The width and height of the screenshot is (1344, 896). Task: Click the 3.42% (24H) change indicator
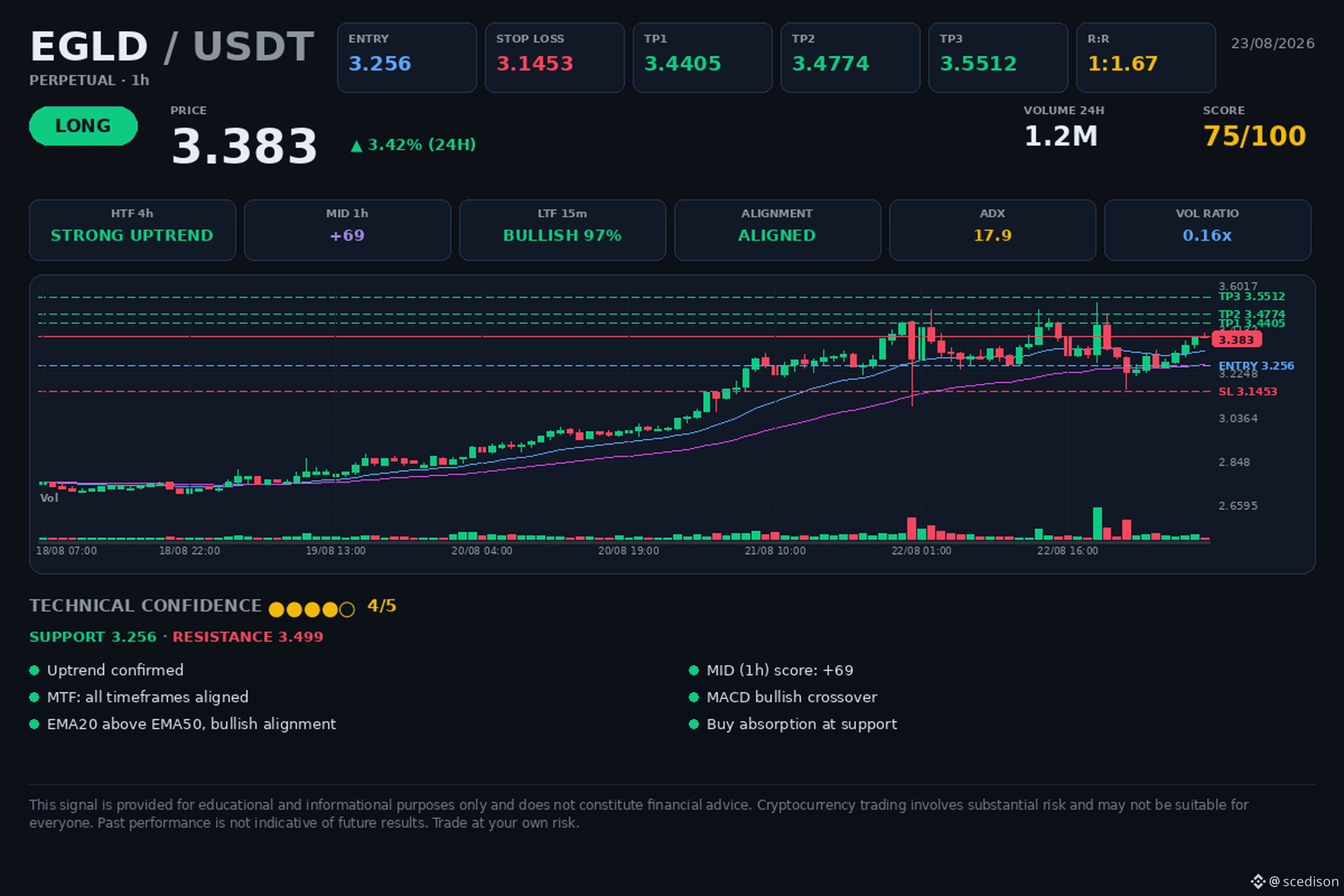413,145
